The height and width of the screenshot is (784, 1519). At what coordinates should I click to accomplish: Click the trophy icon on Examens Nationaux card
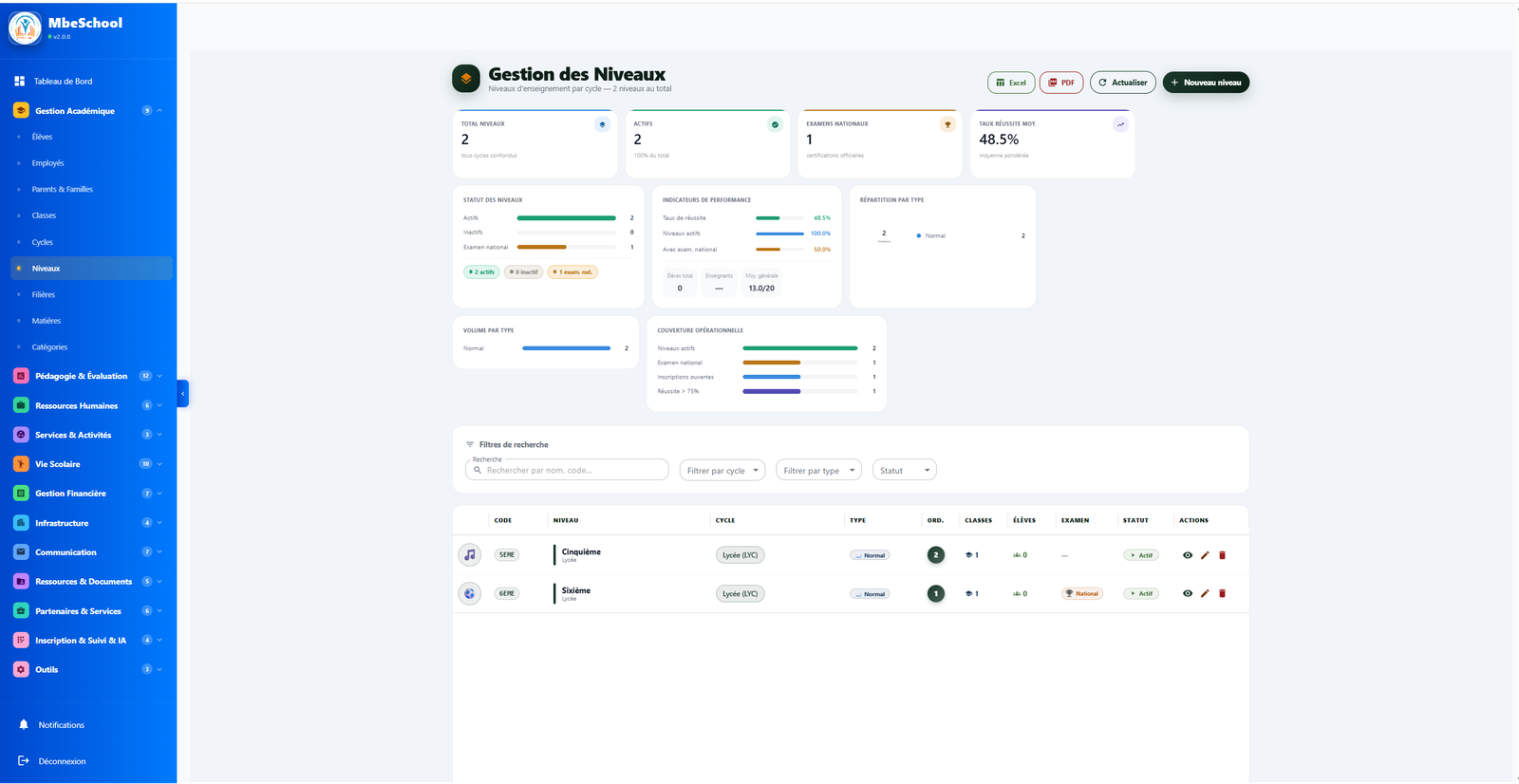click(947, 124)
